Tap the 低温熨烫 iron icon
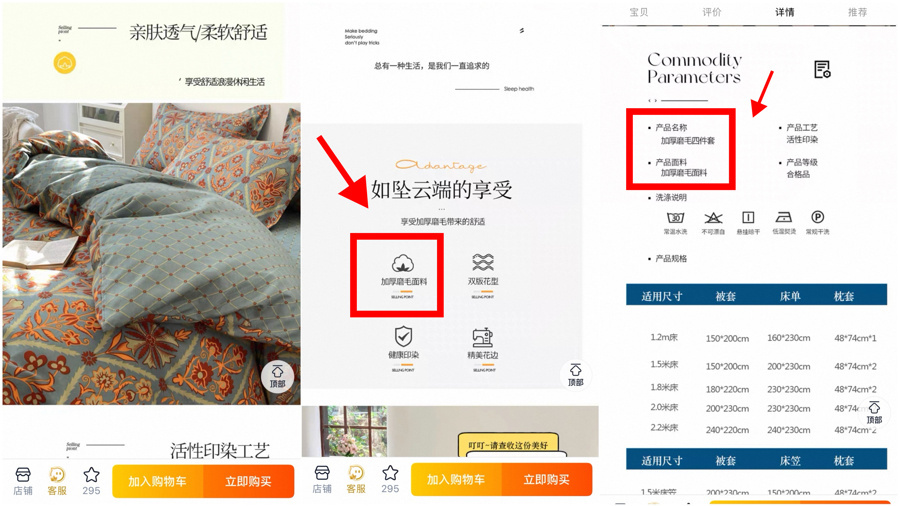The width and height of the screenshot is (900, 506). [783, 217]
